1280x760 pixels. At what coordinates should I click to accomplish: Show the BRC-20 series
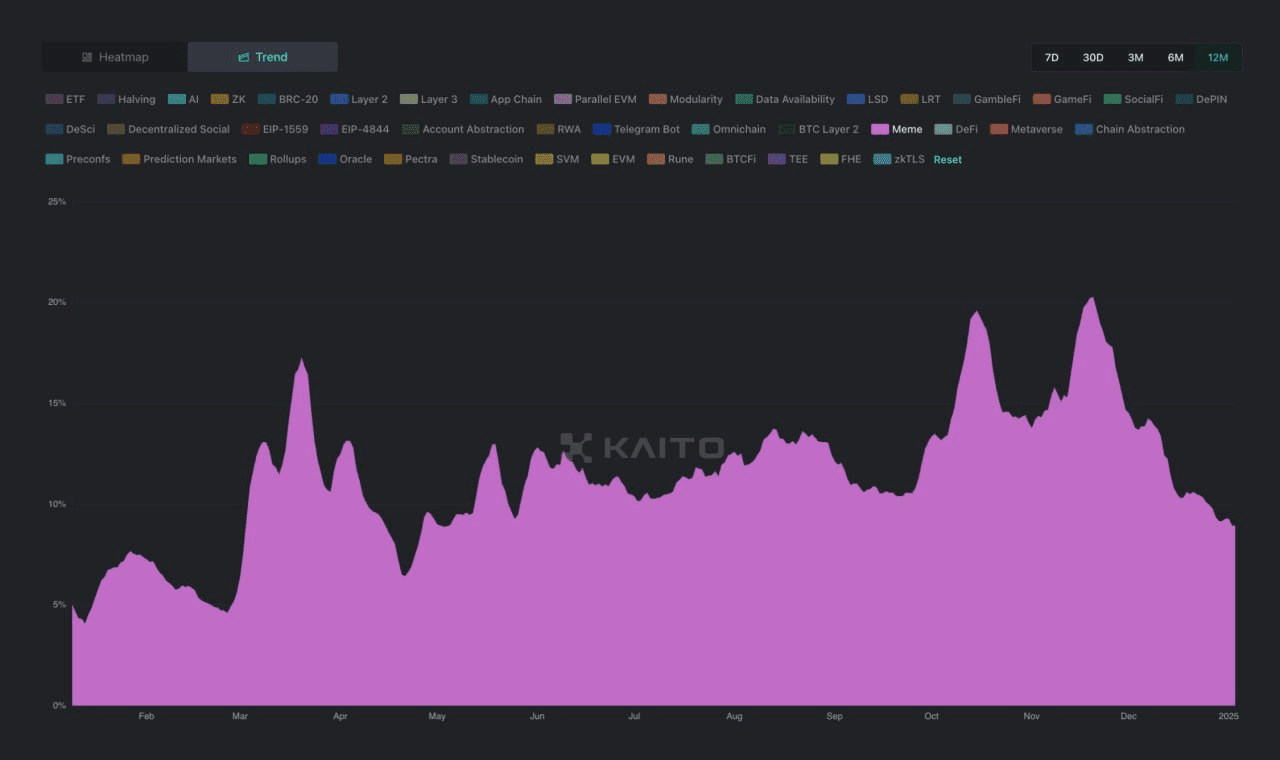tap(288, 99)
